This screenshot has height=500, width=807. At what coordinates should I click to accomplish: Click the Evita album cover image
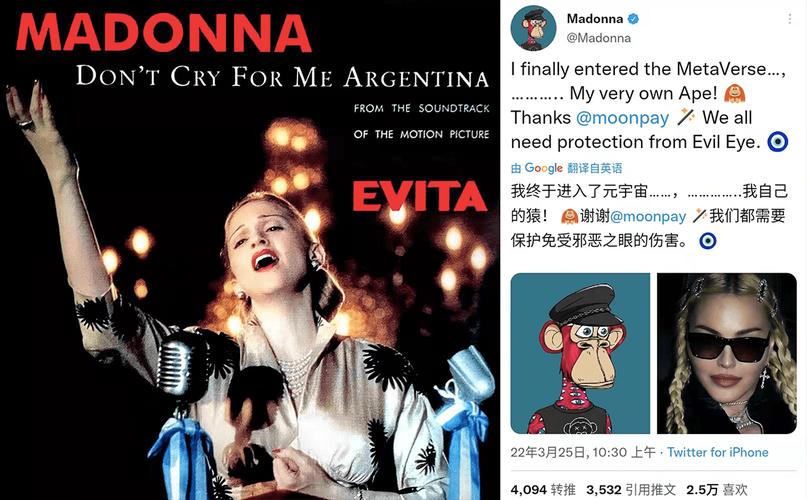click(250, 250)
